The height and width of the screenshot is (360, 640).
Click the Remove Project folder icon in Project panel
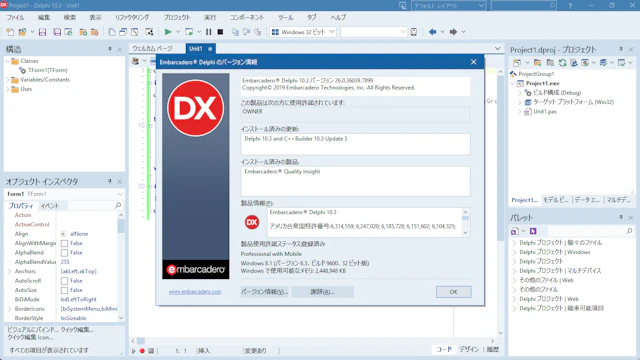tap(550, 62)
